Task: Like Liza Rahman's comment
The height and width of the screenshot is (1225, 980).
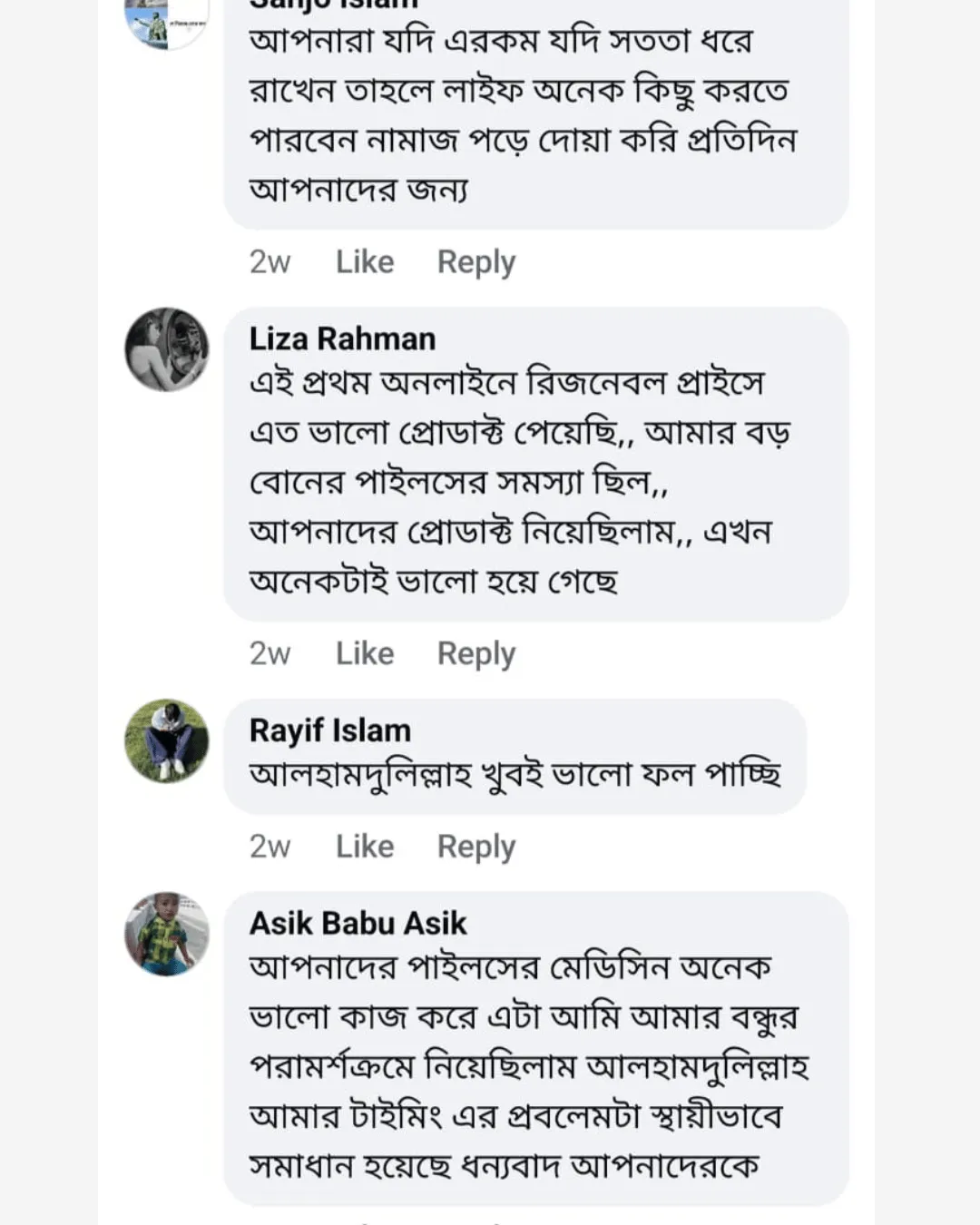Action: point(365,653)
